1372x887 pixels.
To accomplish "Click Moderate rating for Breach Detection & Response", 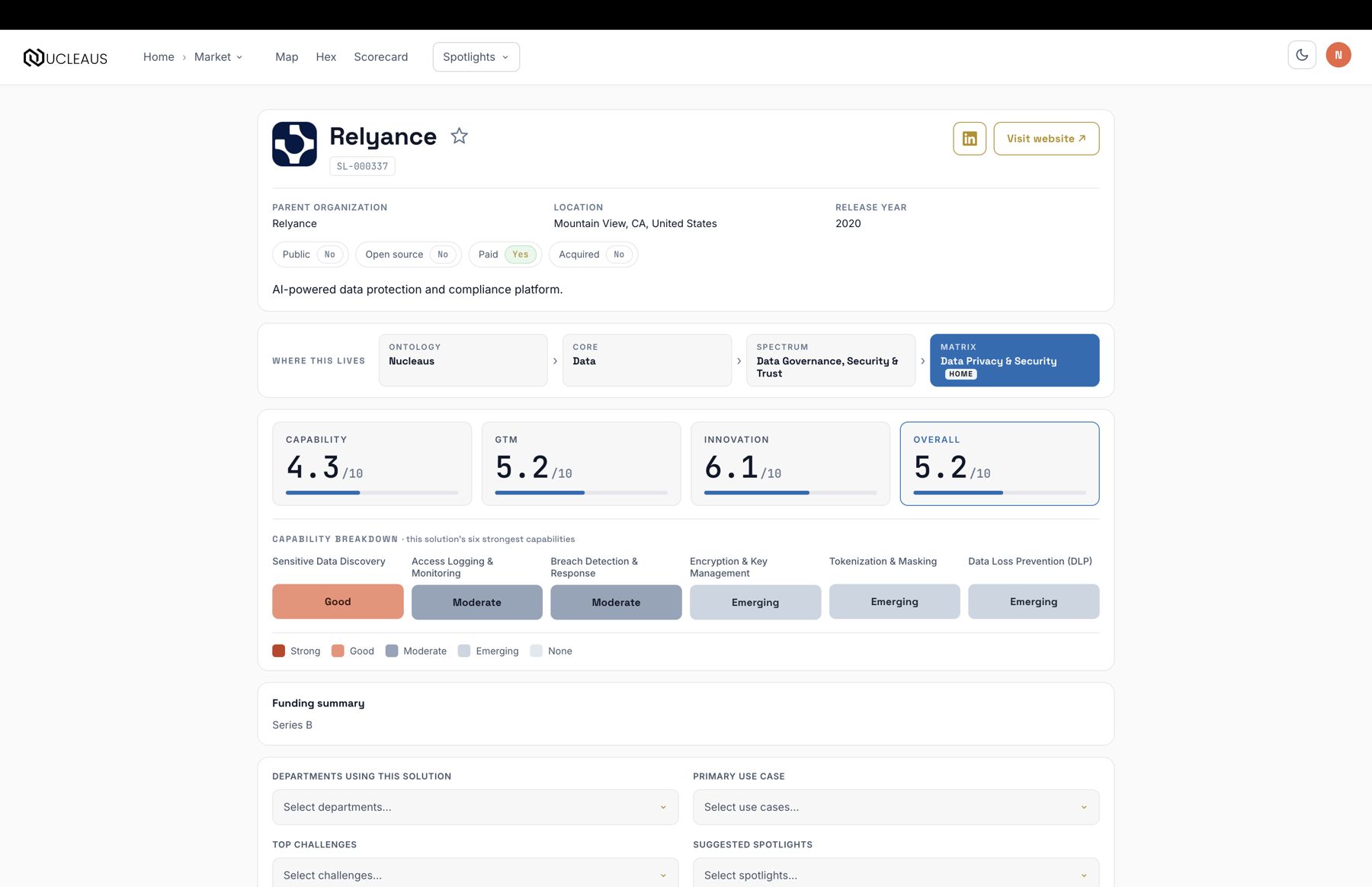I will tap(616, 602).
